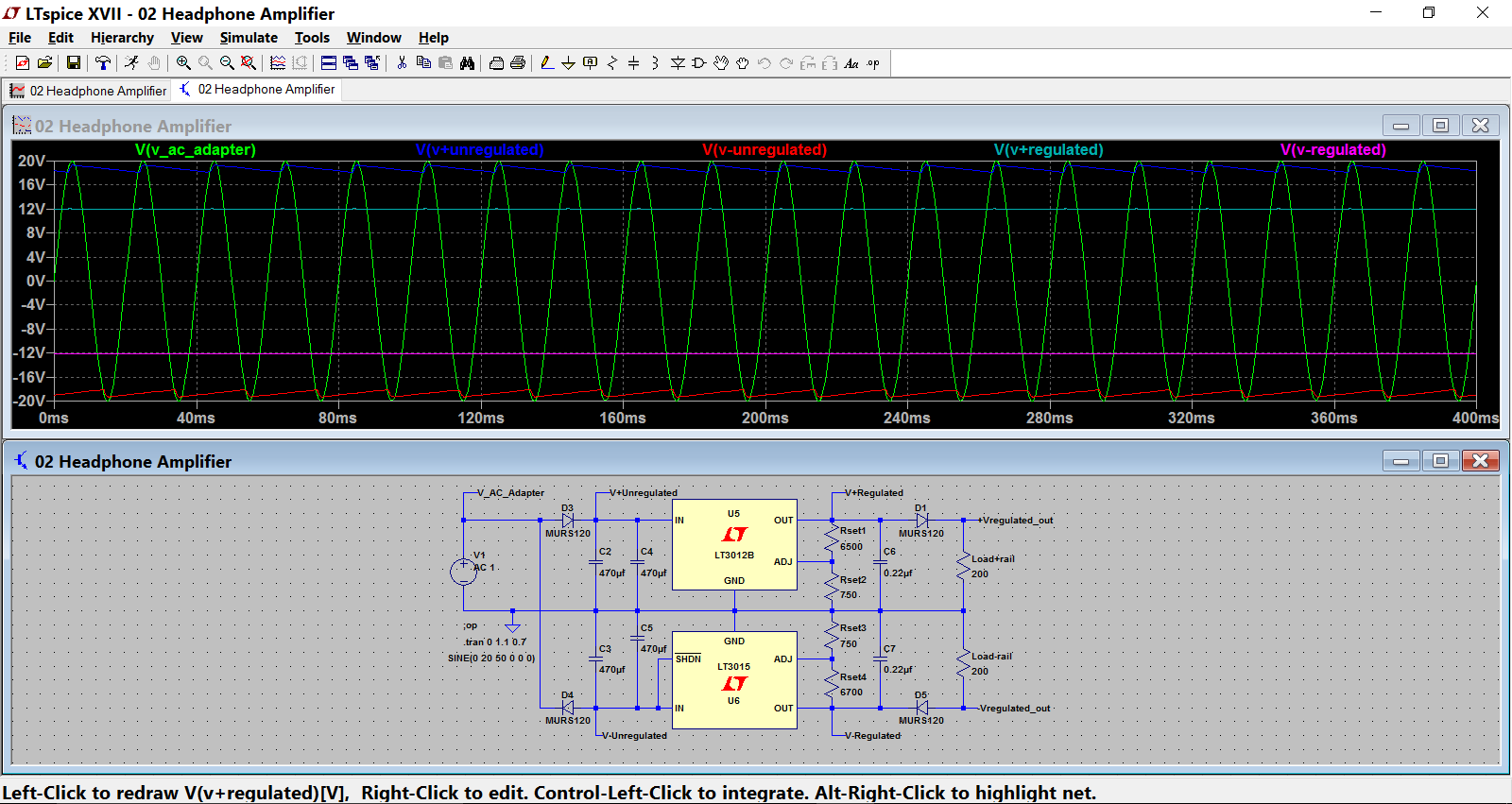Switch to the waveform 02 Headphone Amplifier tab
This screenshot has width=1512, height=804.
(x=88, y=91)
